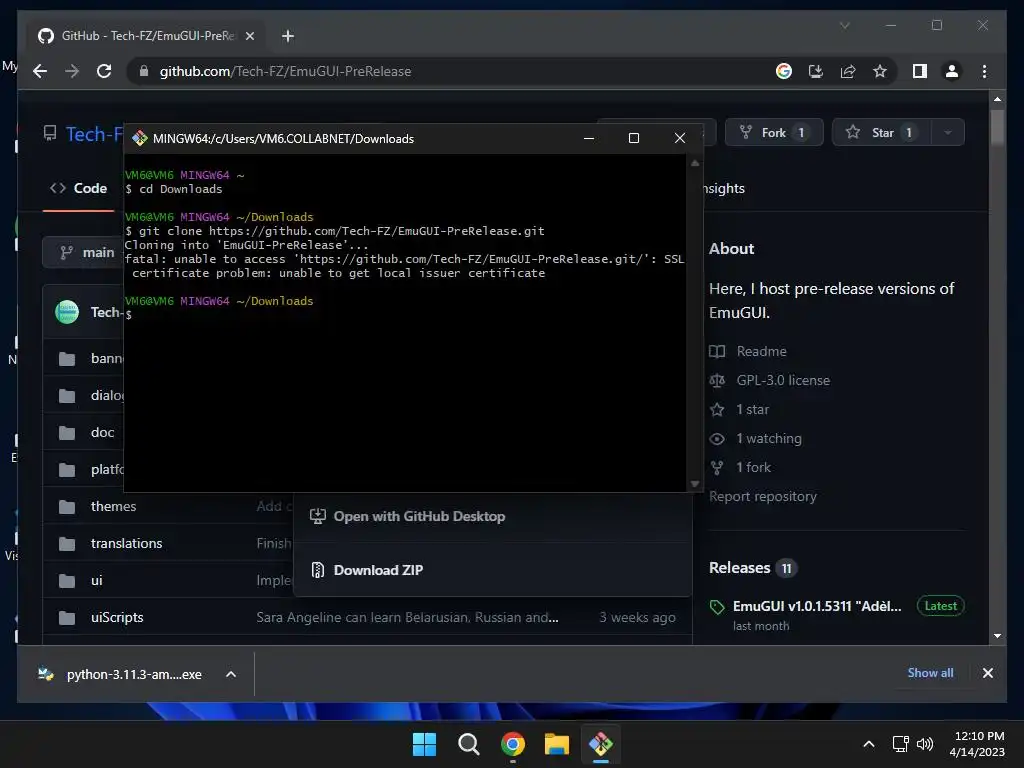The height and width of the screenshot is (768, 1024).
Task: Open the 1 star link in About
Action: [752, 409]
